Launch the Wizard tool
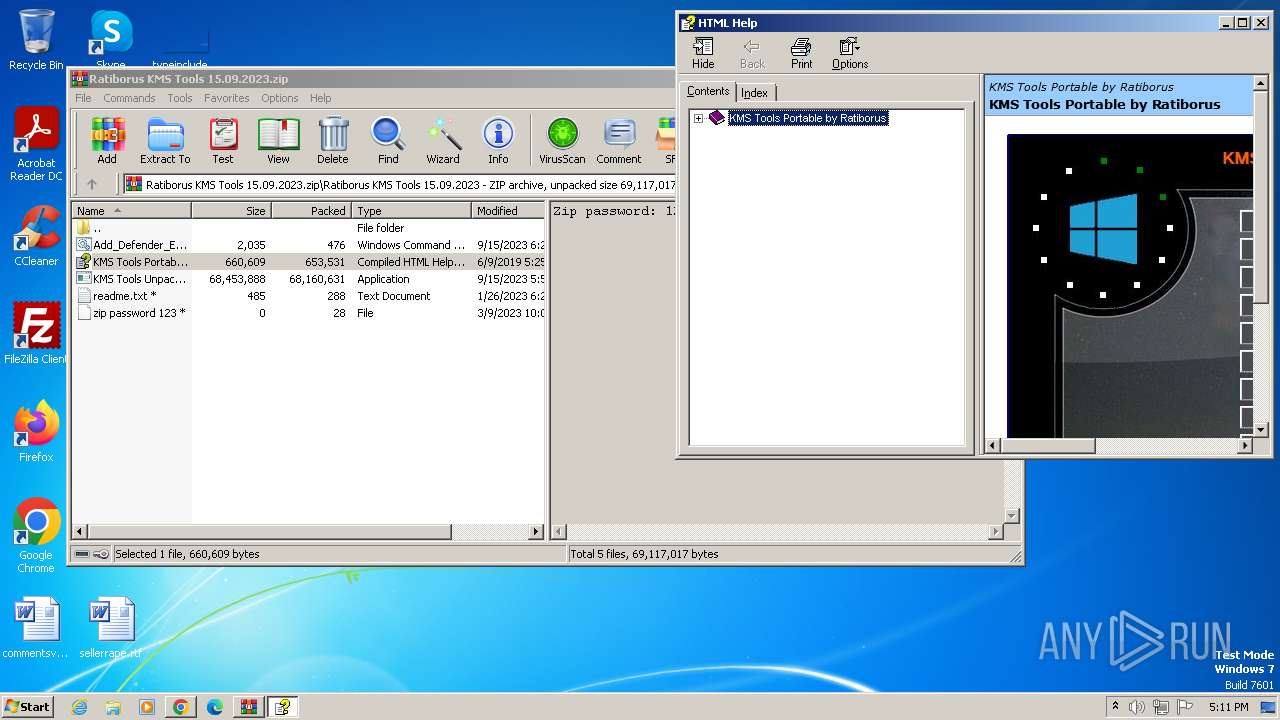The image size is (1280, 720). click(x=443, y=140)
